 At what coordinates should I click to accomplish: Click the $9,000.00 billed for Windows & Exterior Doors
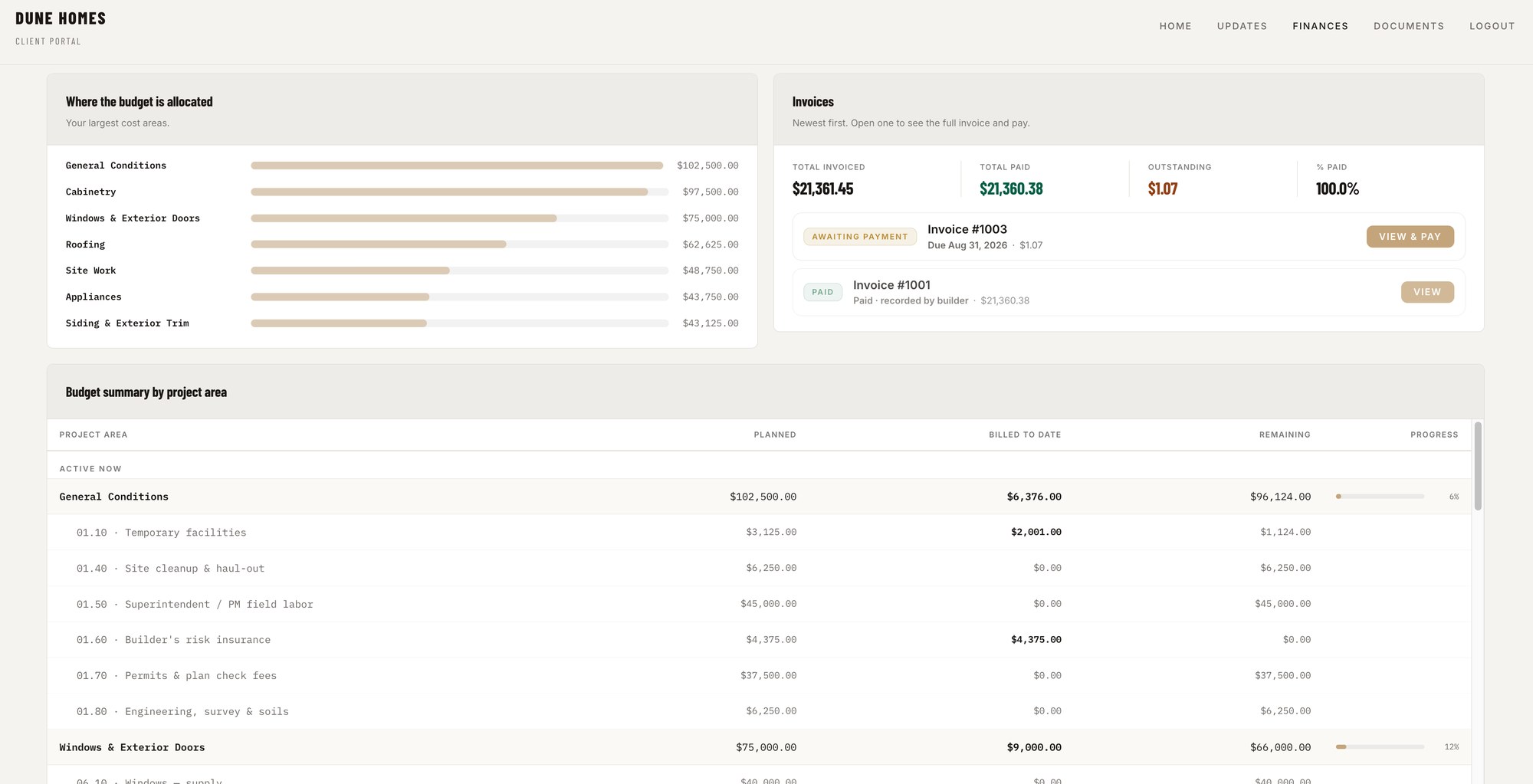(1034, 747)
